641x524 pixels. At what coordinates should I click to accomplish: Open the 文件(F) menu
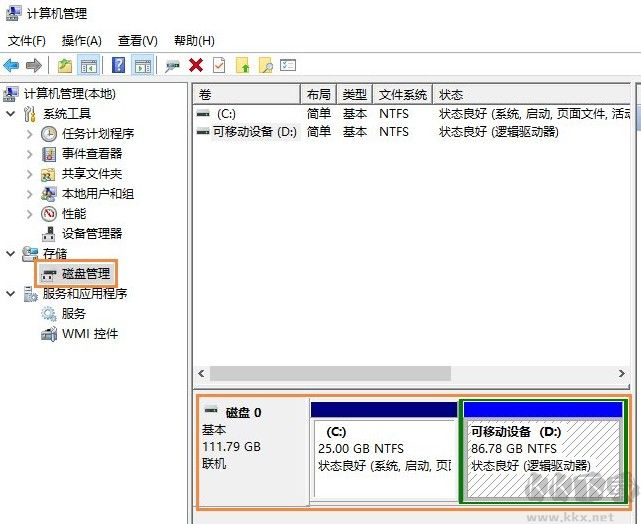coord(27,40)
